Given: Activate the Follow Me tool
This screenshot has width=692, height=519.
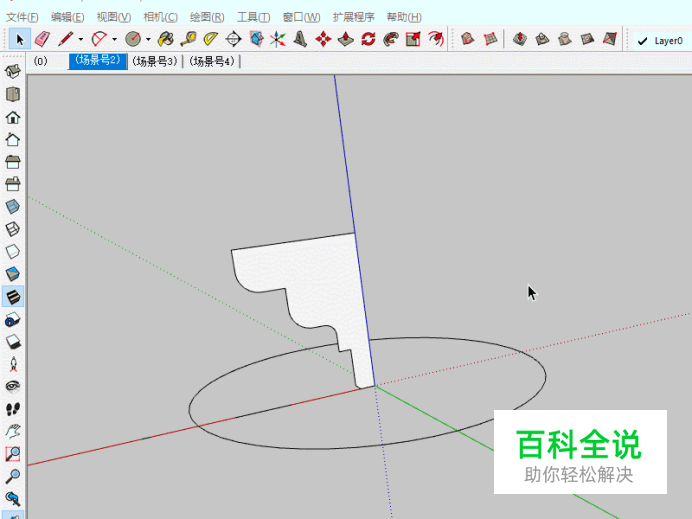Looking at the screenshot, I should tap(391, 39).
